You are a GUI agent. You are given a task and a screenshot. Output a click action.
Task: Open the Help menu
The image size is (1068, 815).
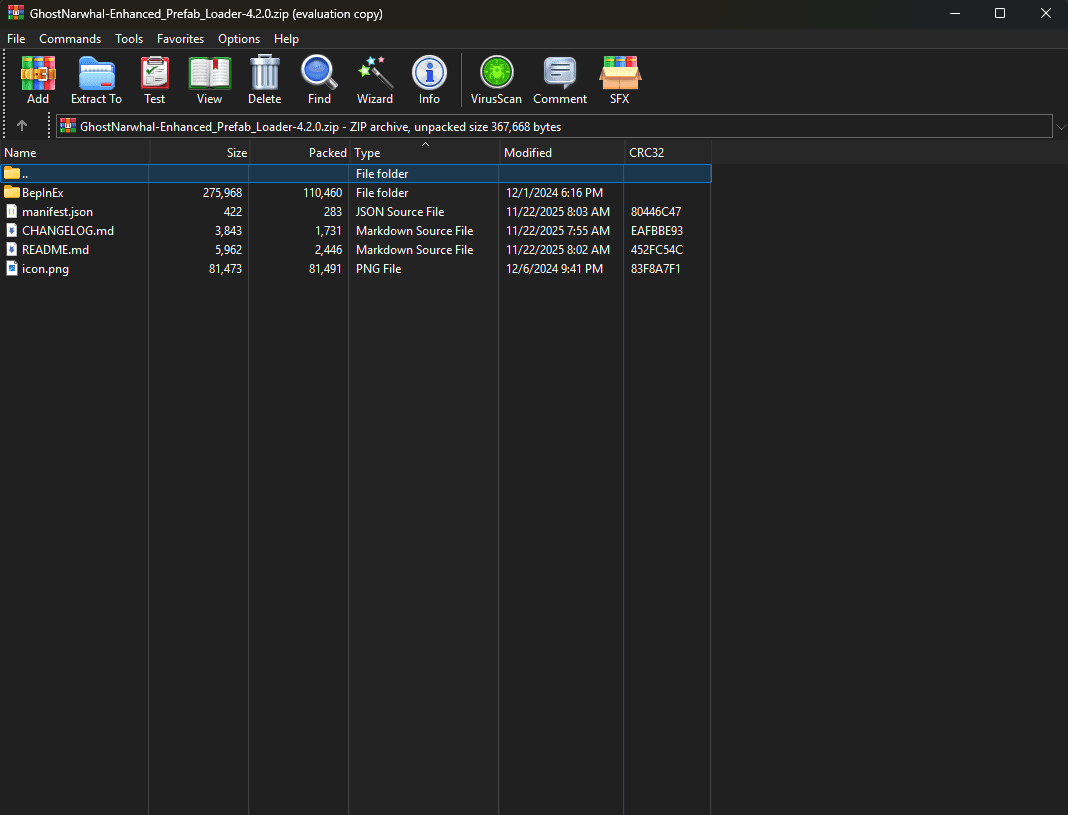click(x=286, y=39)
